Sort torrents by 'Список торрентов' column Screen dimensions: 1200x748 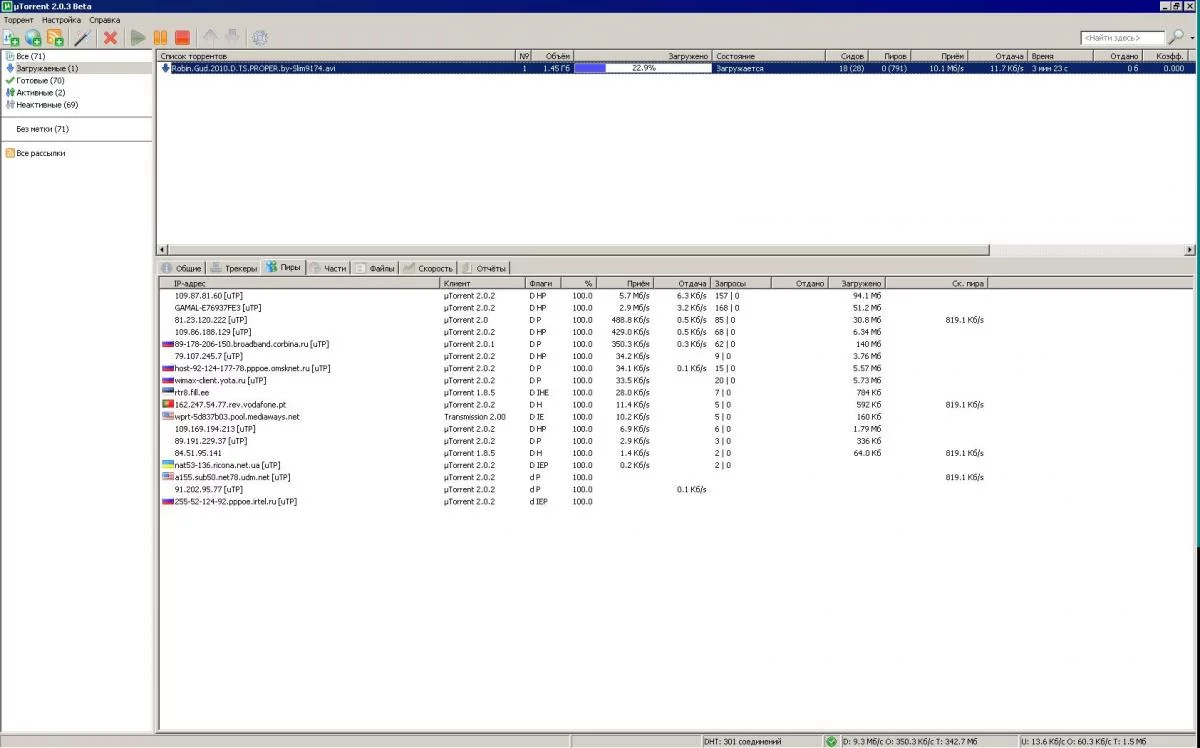click(x=337, y=56)
